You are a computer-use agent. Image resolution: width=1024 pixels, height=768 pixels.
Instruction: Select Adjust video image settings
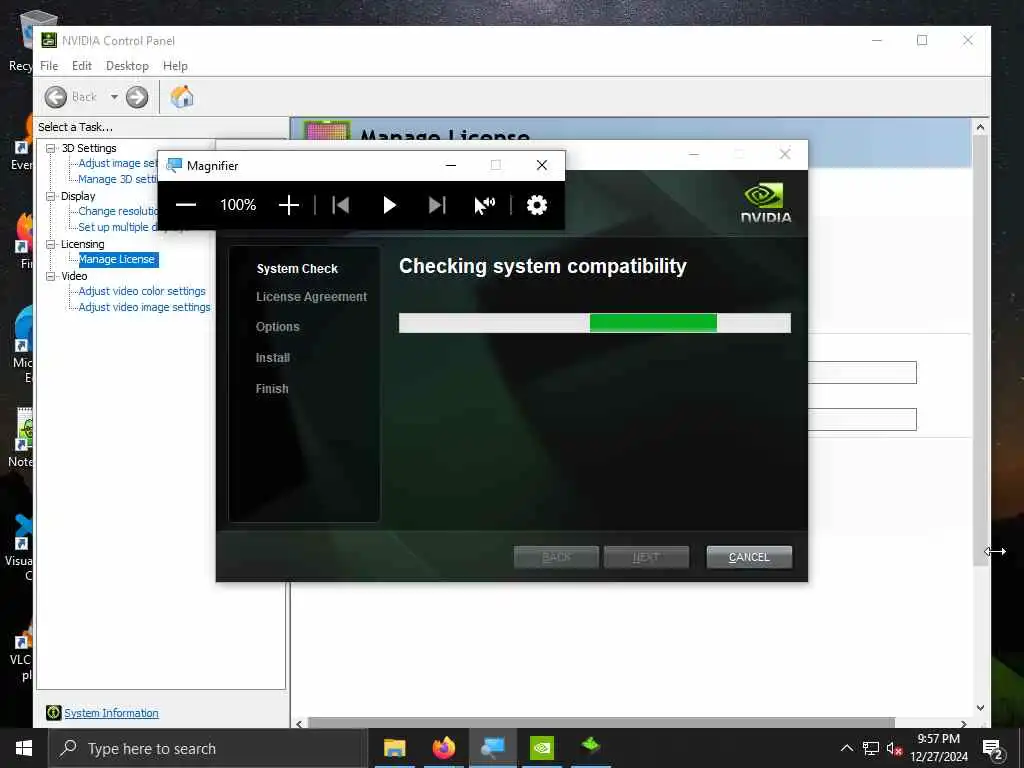click(x=144, y=307)
